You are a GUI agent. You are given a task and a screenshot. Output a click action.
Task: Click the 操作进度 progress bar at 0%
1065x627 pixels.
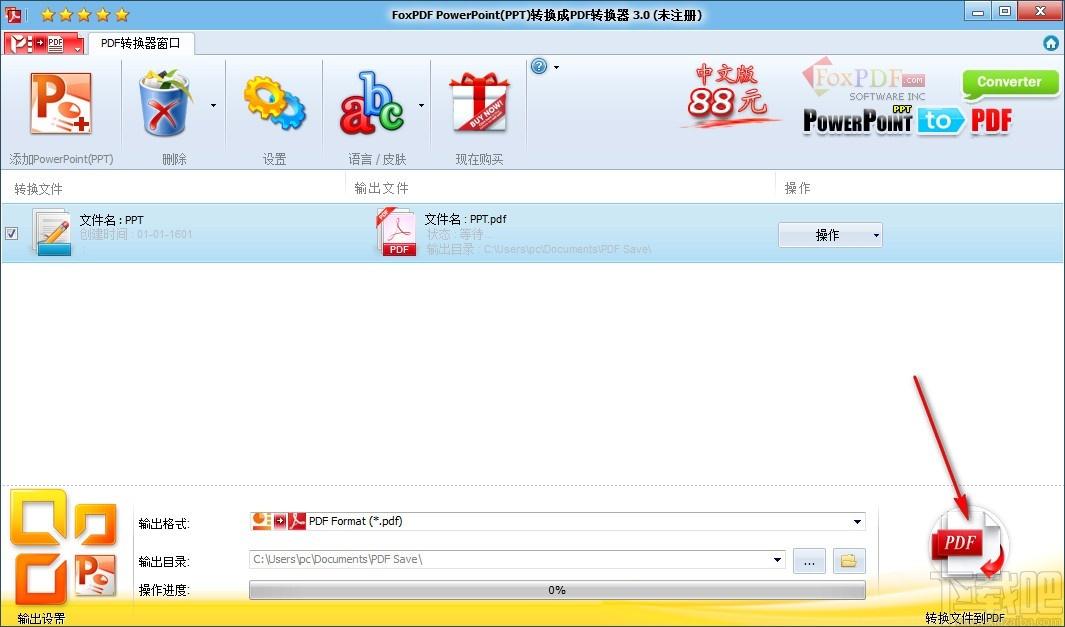click(x=557, y=590)
